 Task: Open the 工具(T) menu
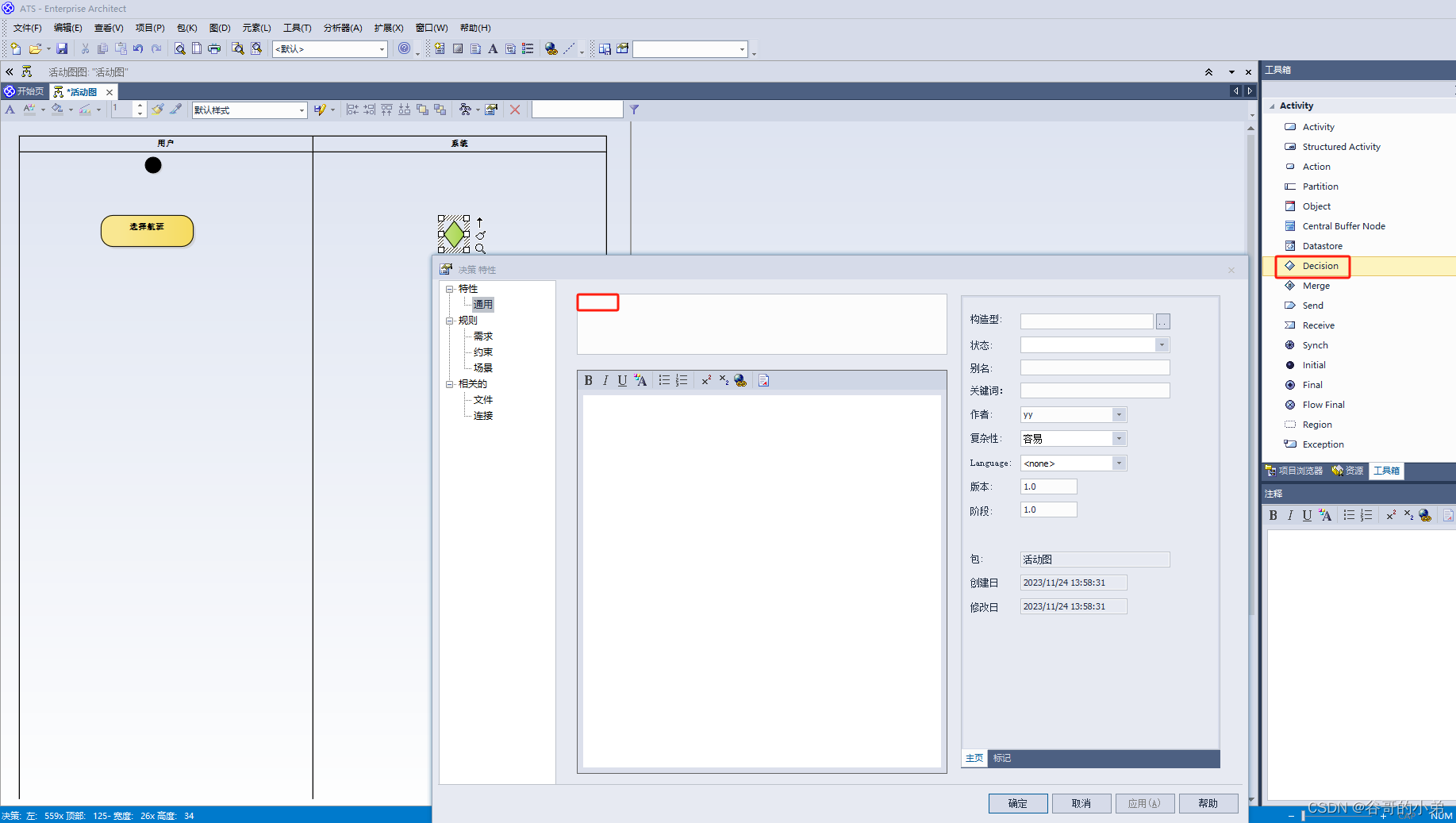[297, 28]
